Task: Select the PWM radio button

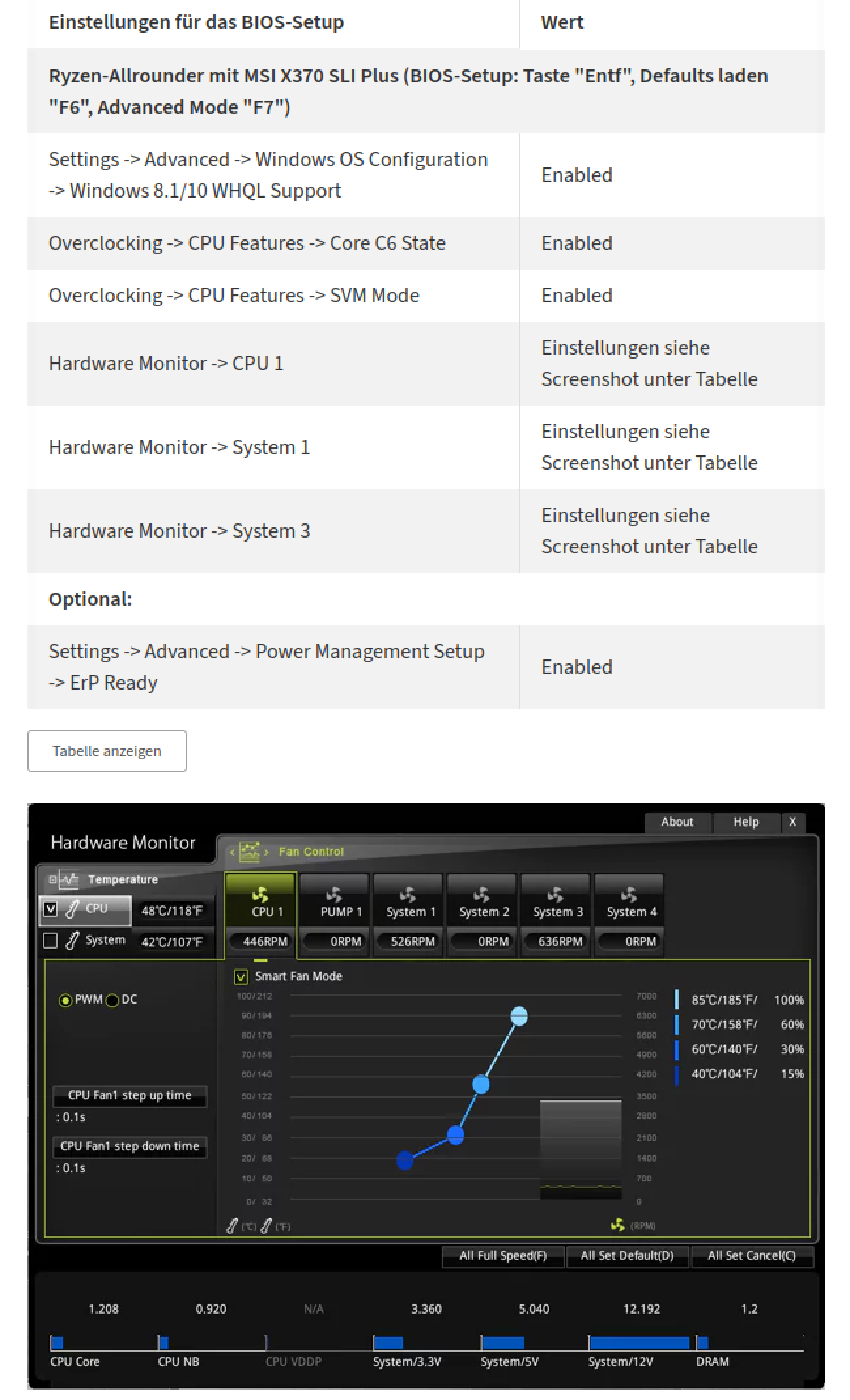Action: [65, 1000]
